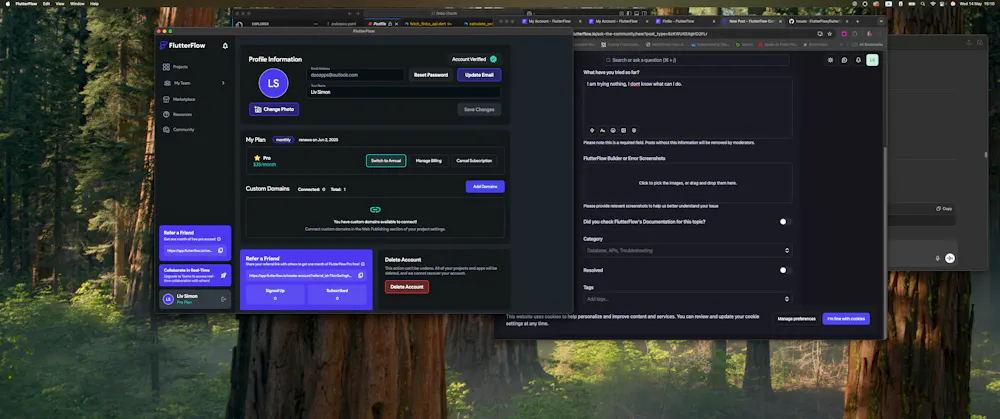Open Resources in sidebar

click(177, 114)
